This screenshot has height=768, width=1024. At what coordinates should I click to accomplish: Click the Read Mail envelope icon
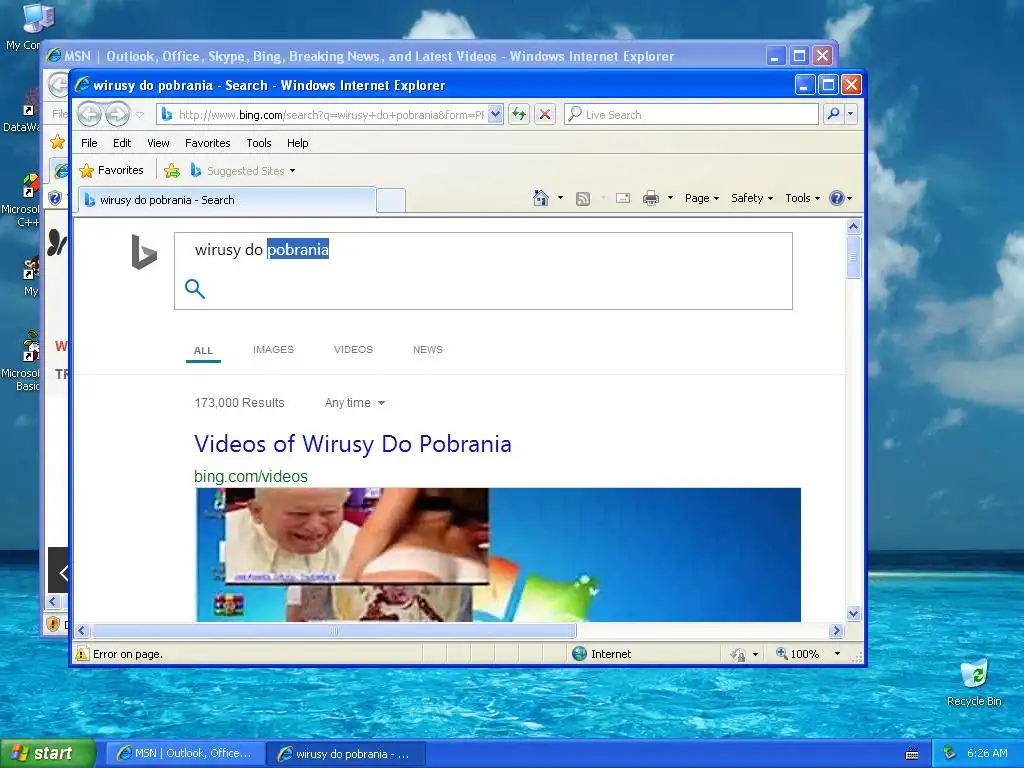pos(623,198)
